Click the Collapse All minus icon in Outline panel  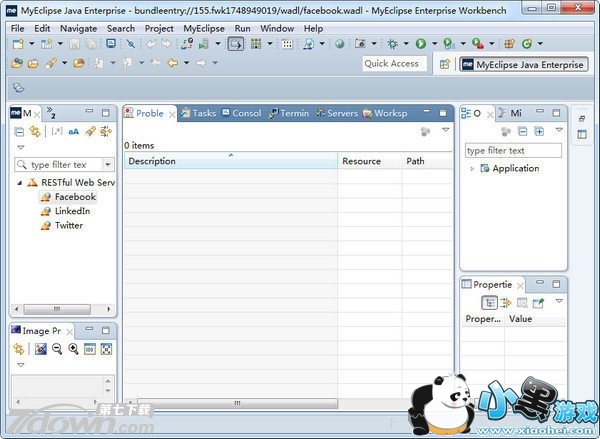tap(522, 132)
